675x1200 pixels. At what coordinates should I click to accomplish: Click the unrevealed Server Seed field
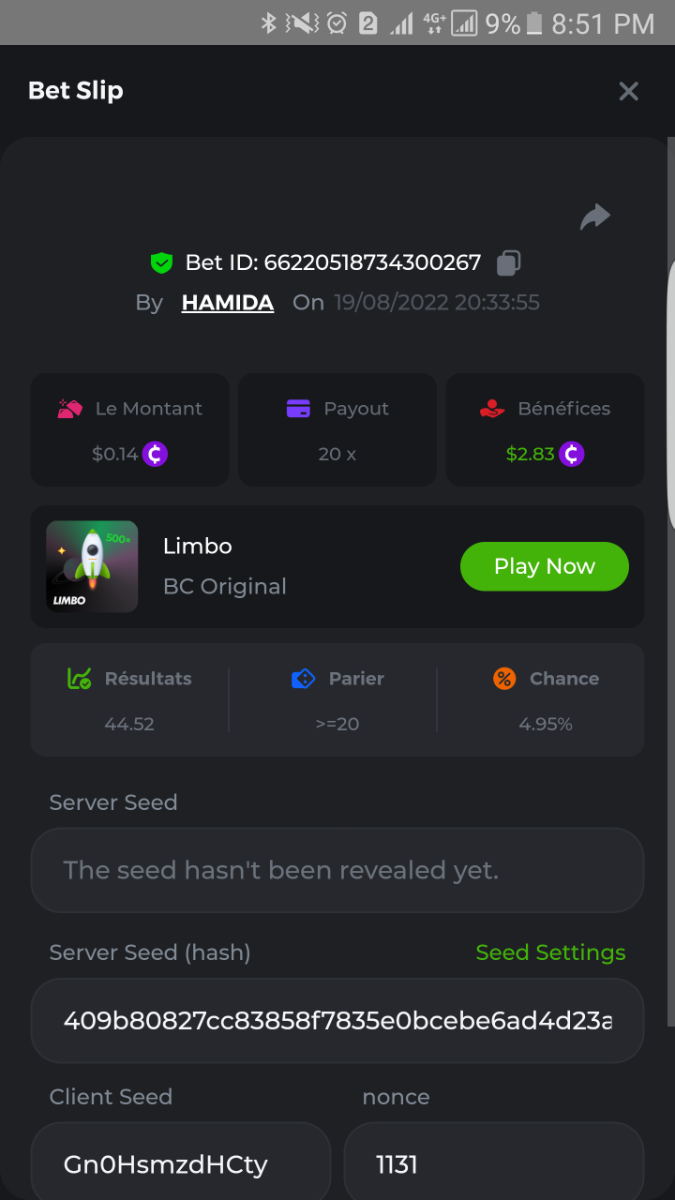(337, 870)
